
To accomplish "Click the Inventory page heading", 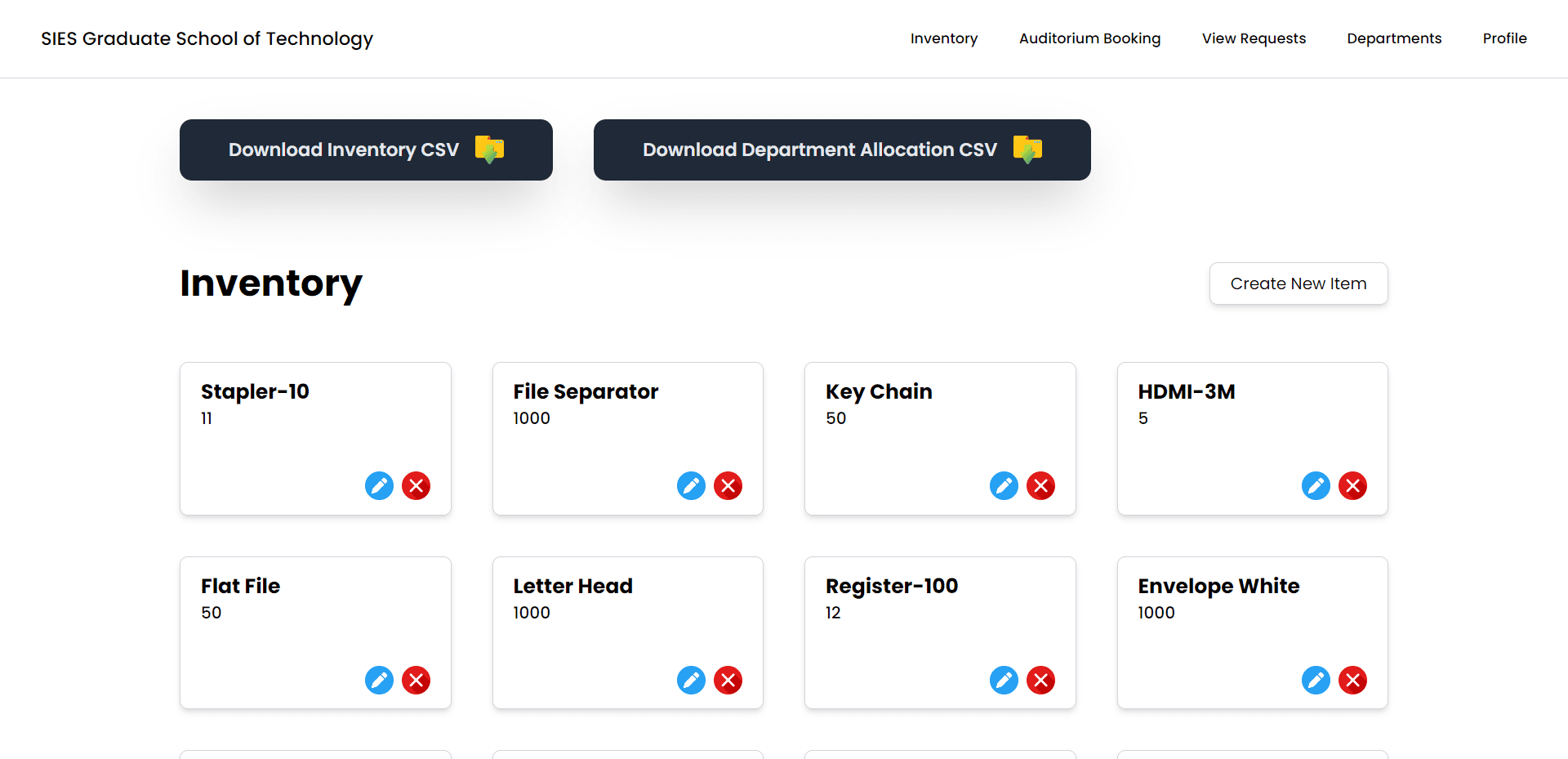I will click(271, 284).
